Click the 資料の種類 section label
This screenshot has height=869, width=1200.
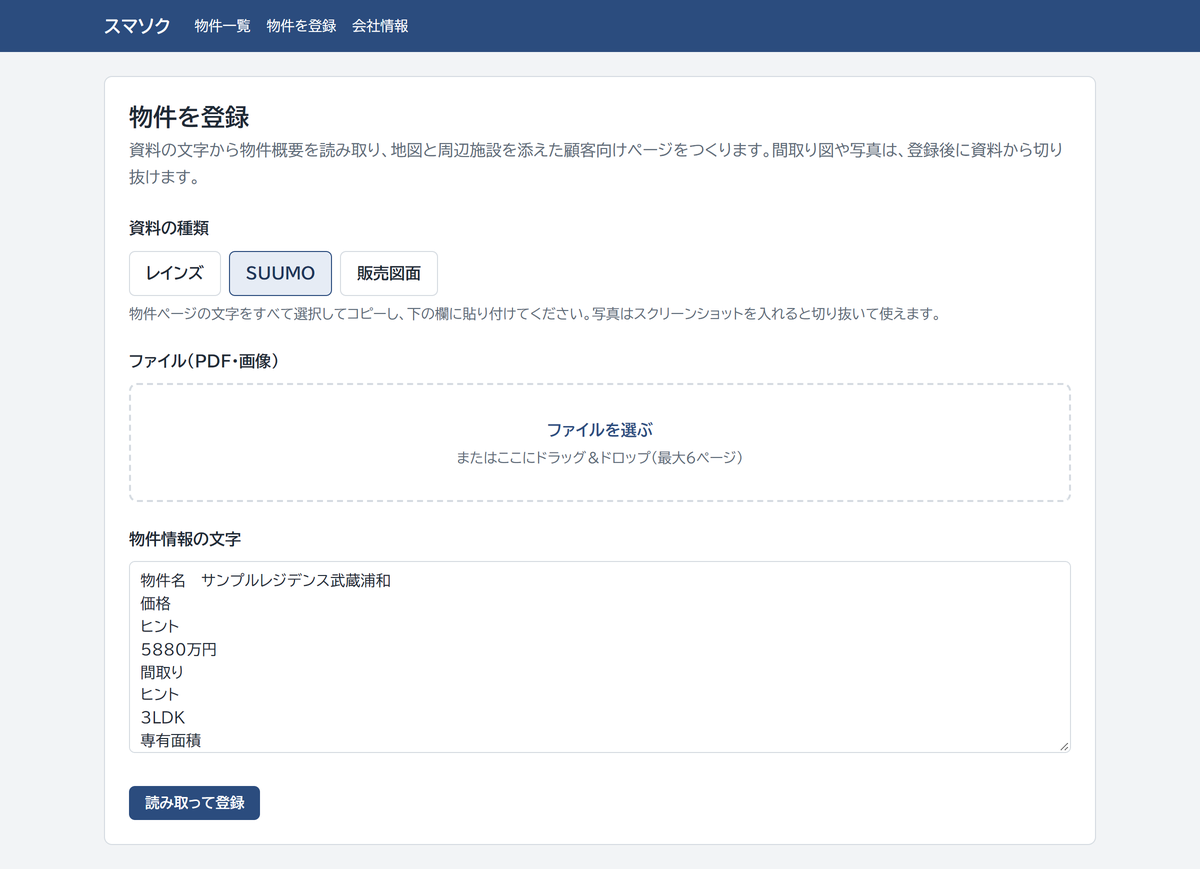click(x=169, y=227)
